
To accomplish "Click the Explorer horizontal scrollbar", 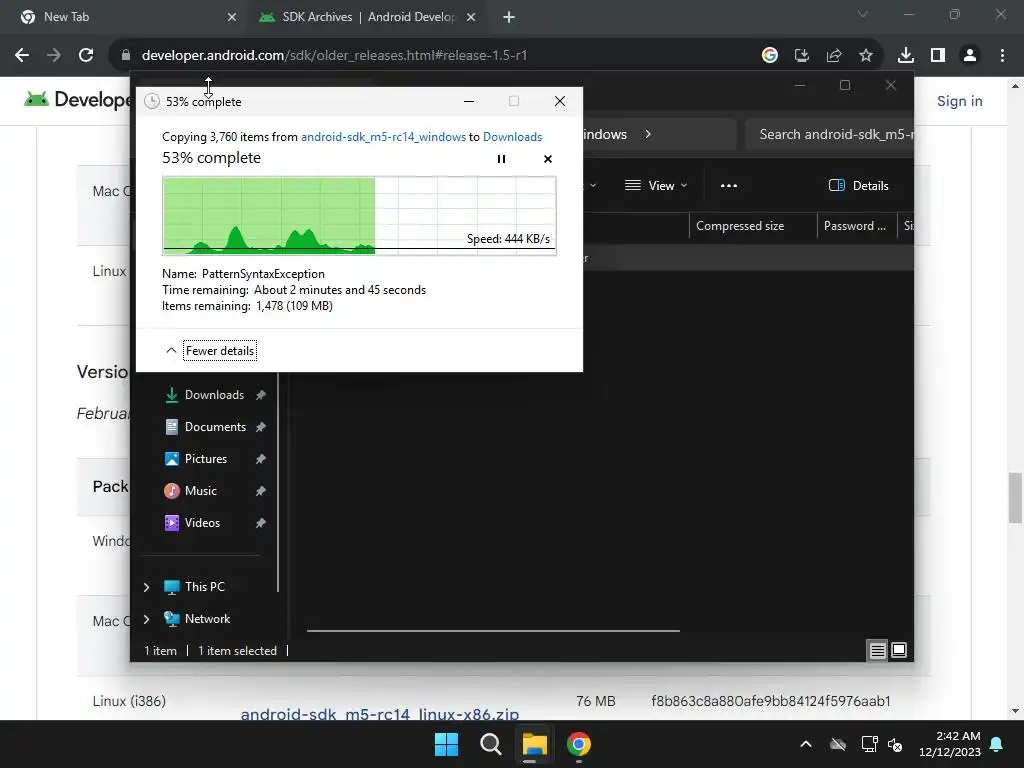I will (493, 631).
